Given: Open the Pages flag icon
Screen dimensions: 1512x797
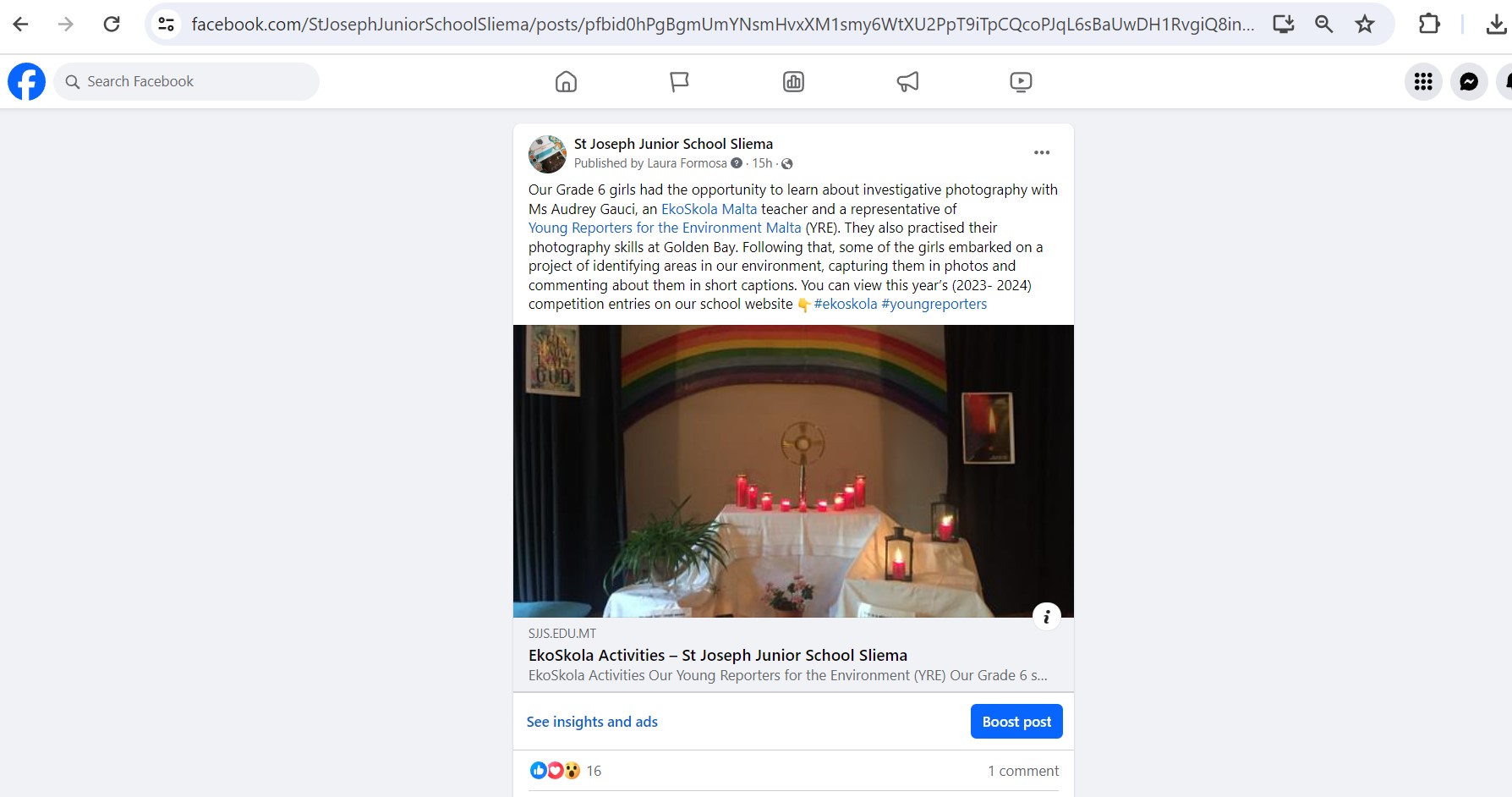Looking at the screenshot, I should pyautogui.click(x=679, y=81).
